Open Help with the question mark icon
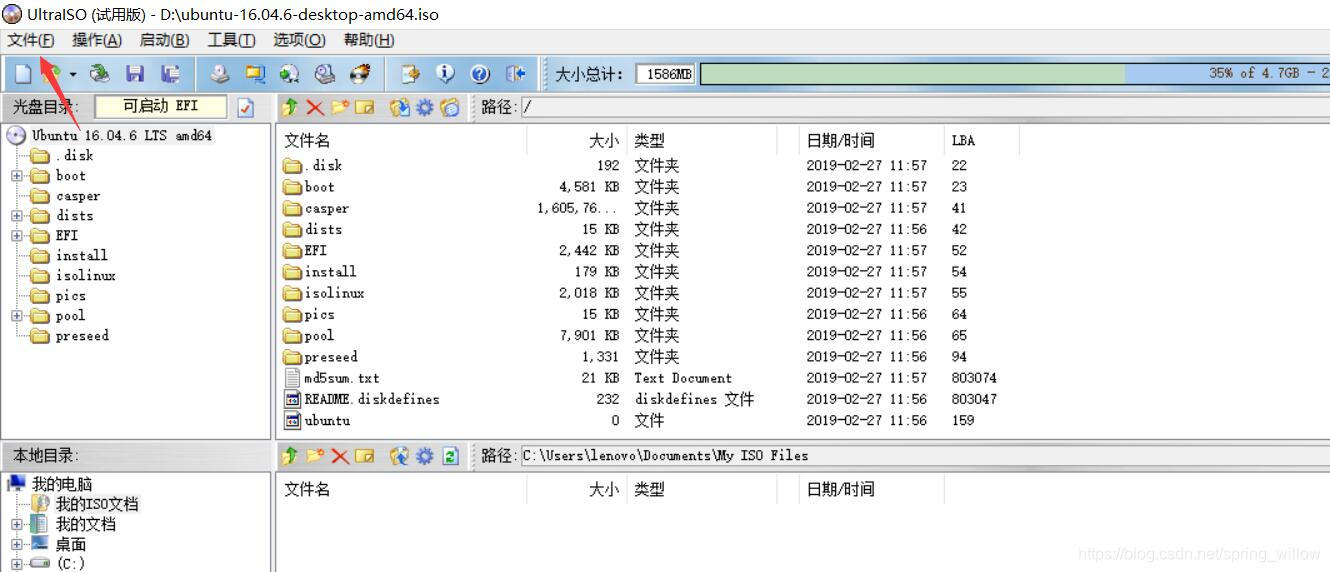 [480, 74]
